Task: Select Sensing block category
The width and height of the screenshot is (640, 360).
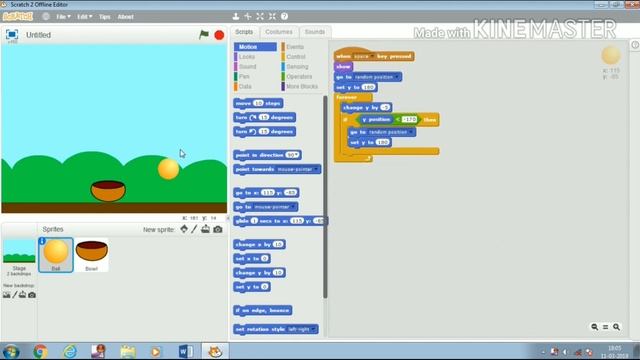Action: [x=297, y=67]
